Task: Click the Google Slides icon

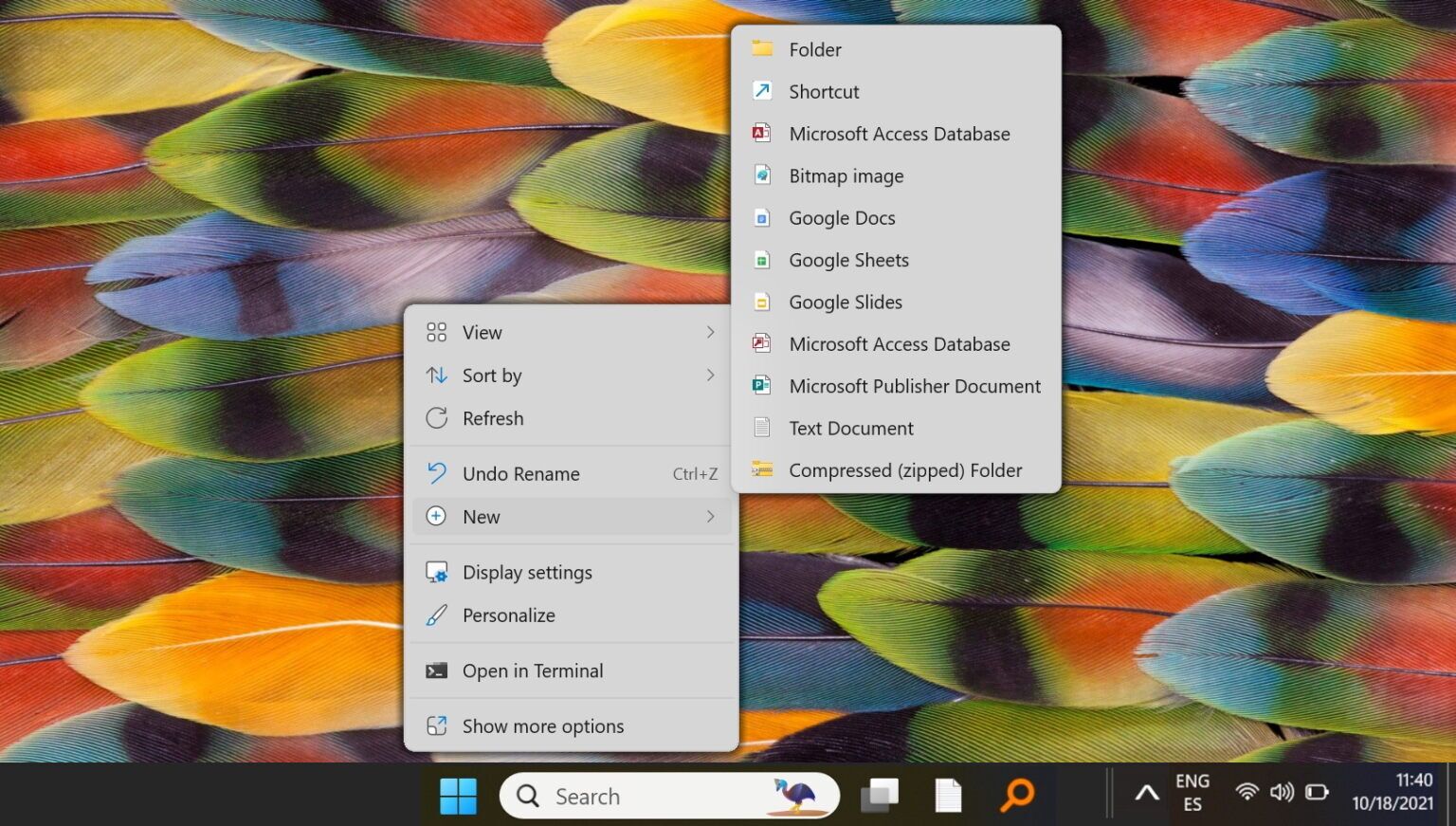Action: 762,302
